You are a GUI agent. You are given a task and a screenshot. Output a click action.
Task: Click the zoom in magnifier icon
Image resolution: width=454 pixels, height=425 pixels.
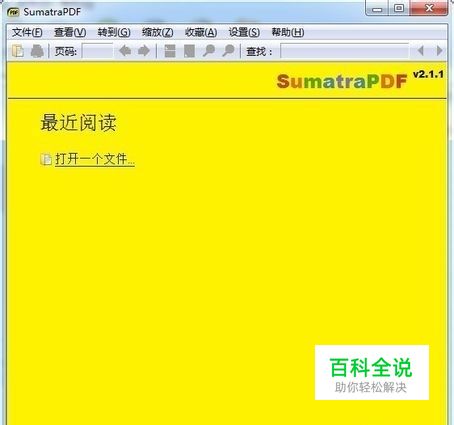tap(229, 51)
